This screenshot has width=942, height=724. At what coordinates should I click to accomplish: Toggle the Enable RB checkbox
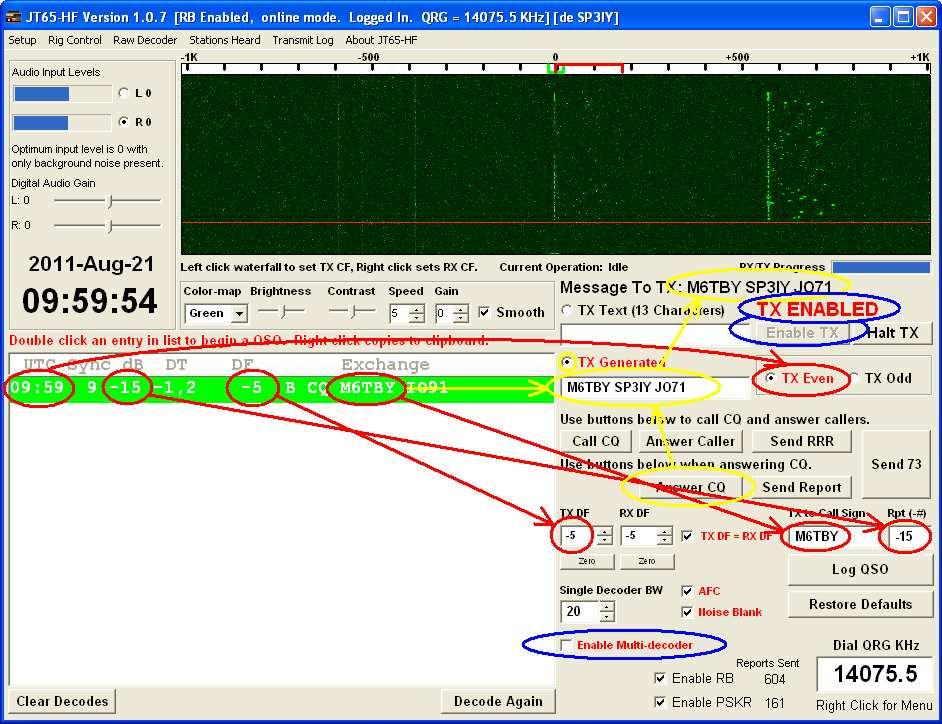pyautogui.click(x=660, y=678)
